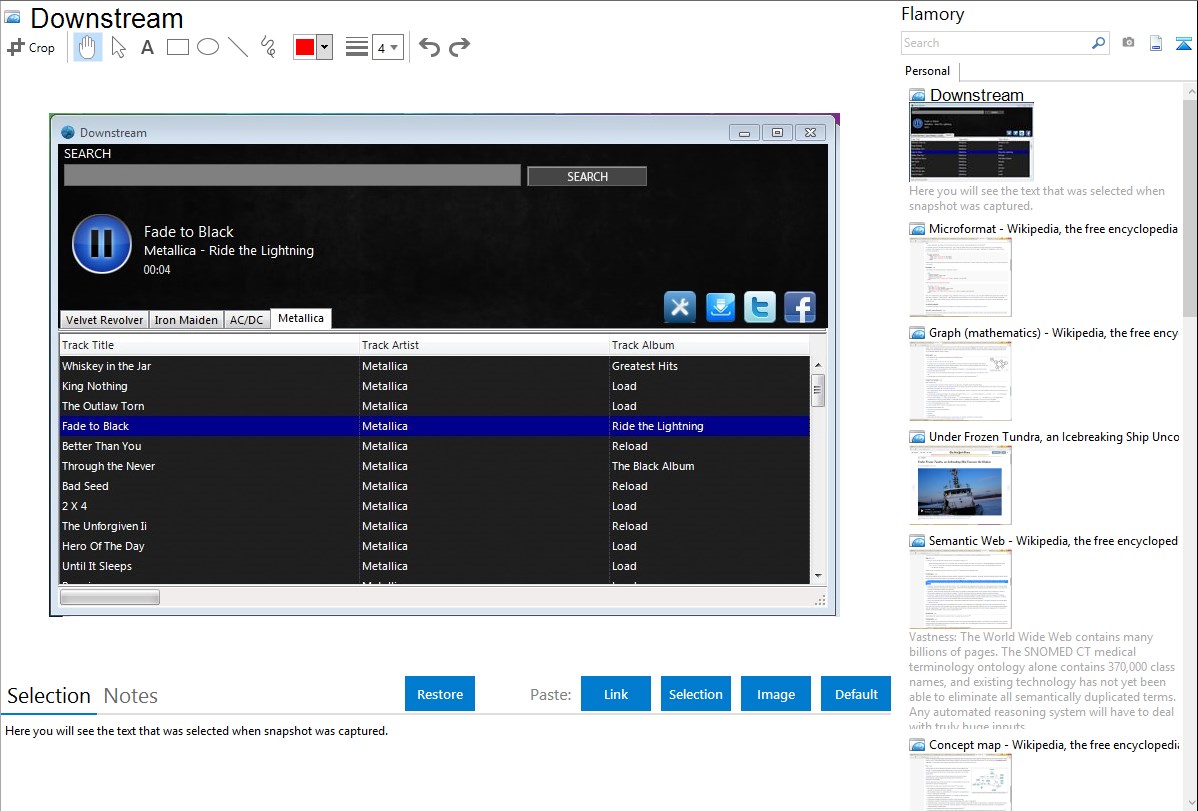The image size is (1198, 811).
Task: Sort by Track Artist column header
Action: click(484, 345)
